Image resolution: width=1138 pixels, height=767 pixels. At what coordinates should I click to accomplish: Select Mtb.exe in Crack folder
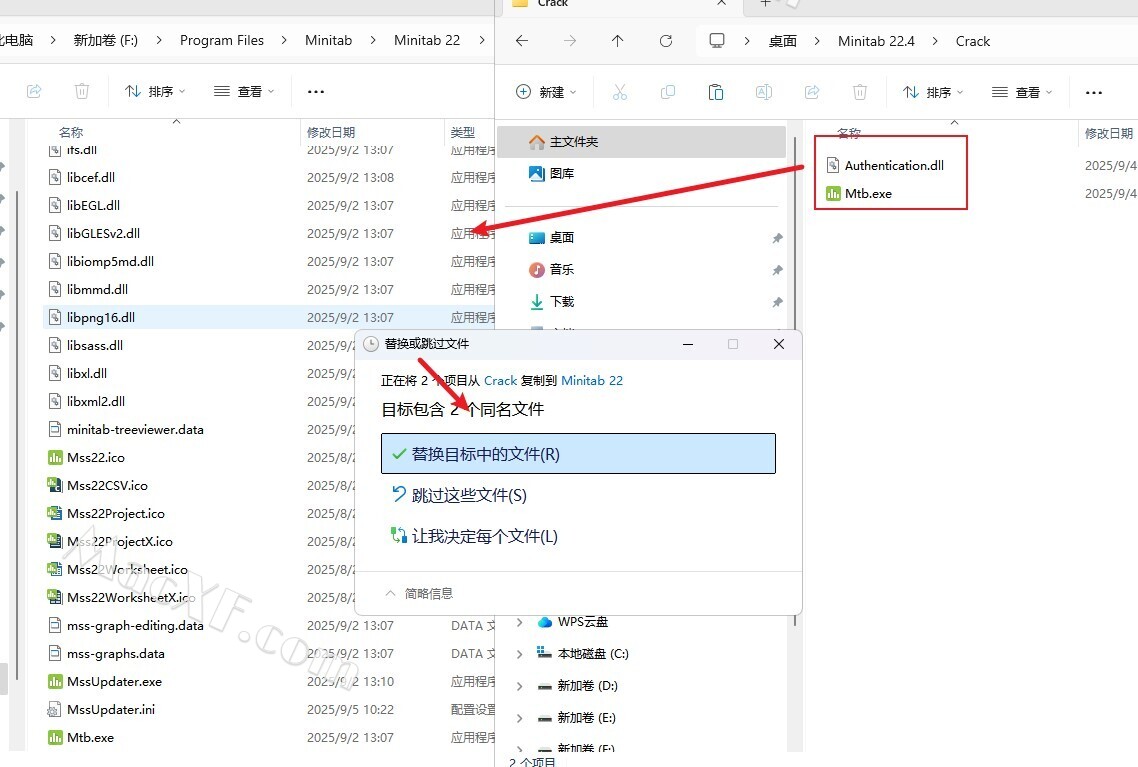coord(868,194)
